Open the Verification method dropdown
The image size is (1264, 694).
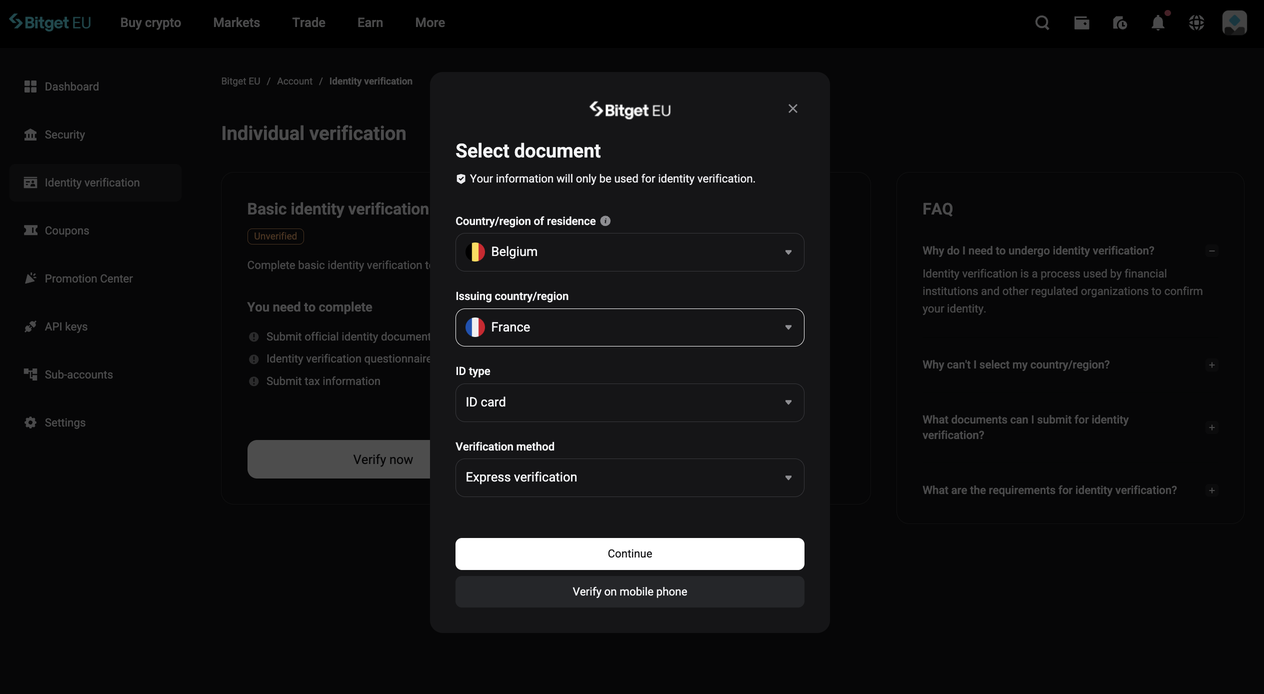coord(630,477)
